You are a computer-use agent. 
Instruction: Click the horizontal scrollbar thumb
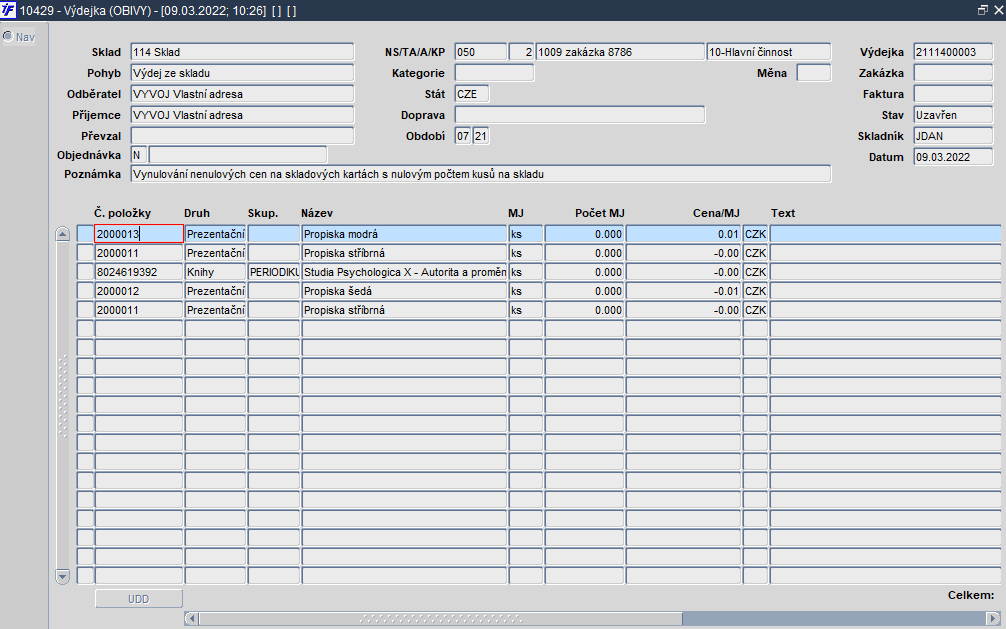pos(440,618)
